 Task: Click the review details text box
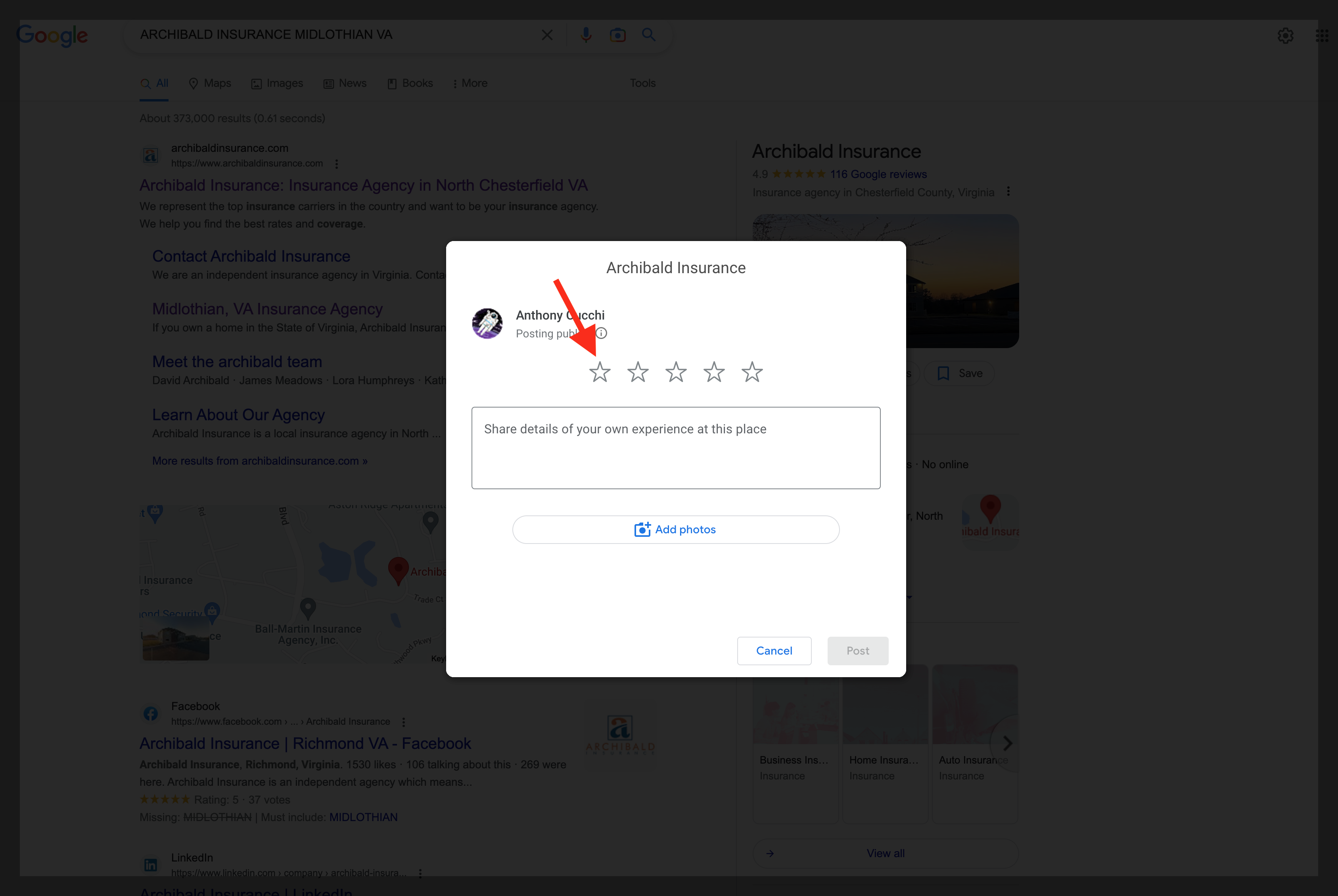coord(676,448)
